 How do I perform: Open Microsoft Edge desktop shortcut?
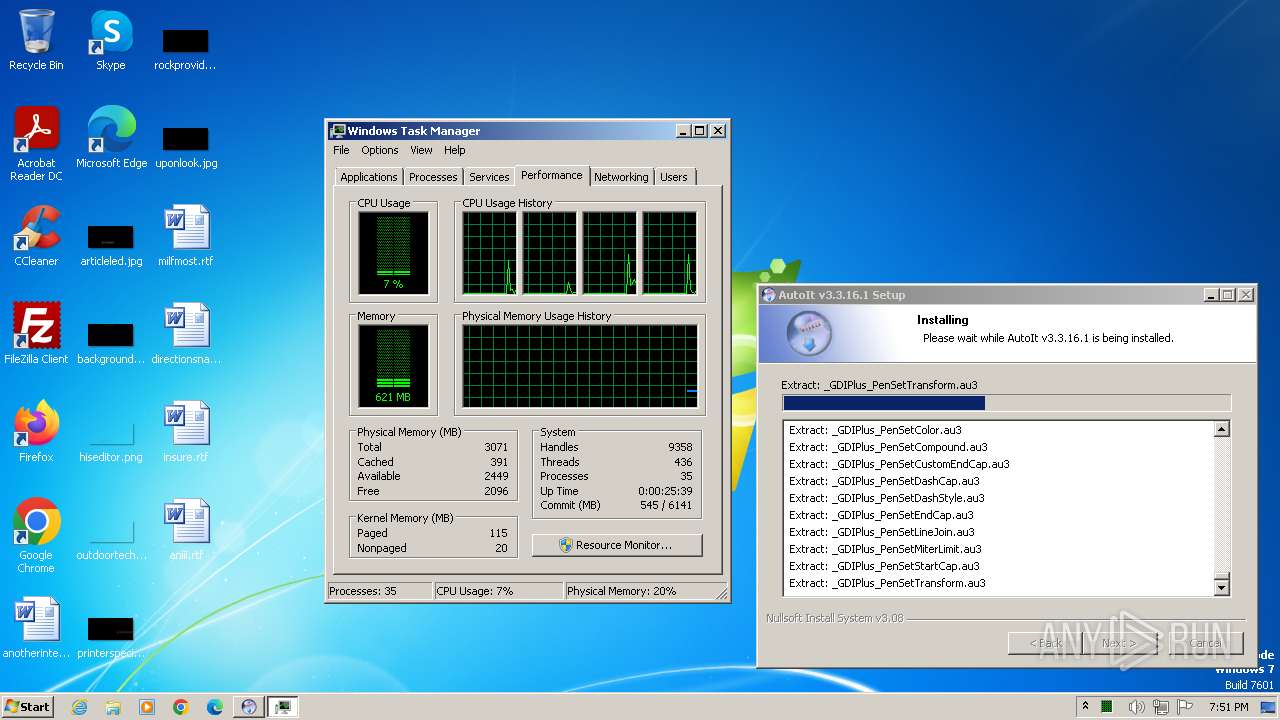(x=111, y=138)
